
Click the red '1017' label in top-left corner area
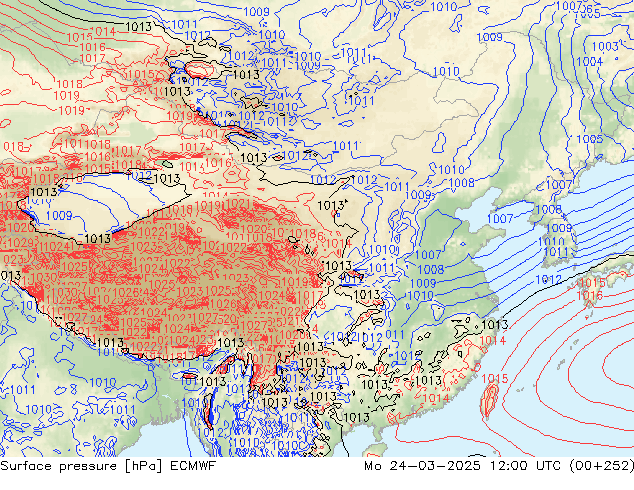point(93,58)
